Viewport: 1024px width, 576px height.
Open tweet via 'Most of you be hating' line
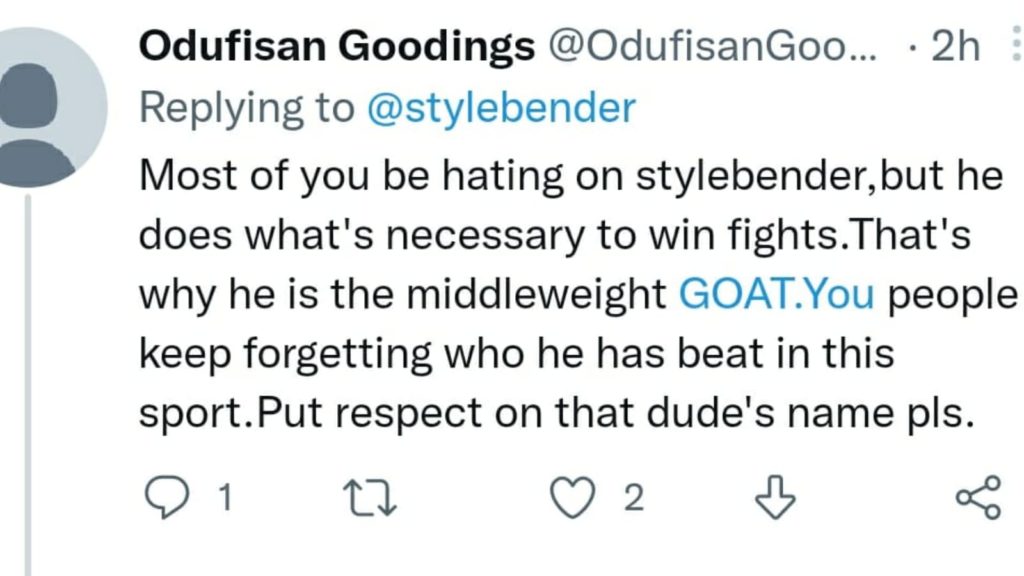point(571,176)
